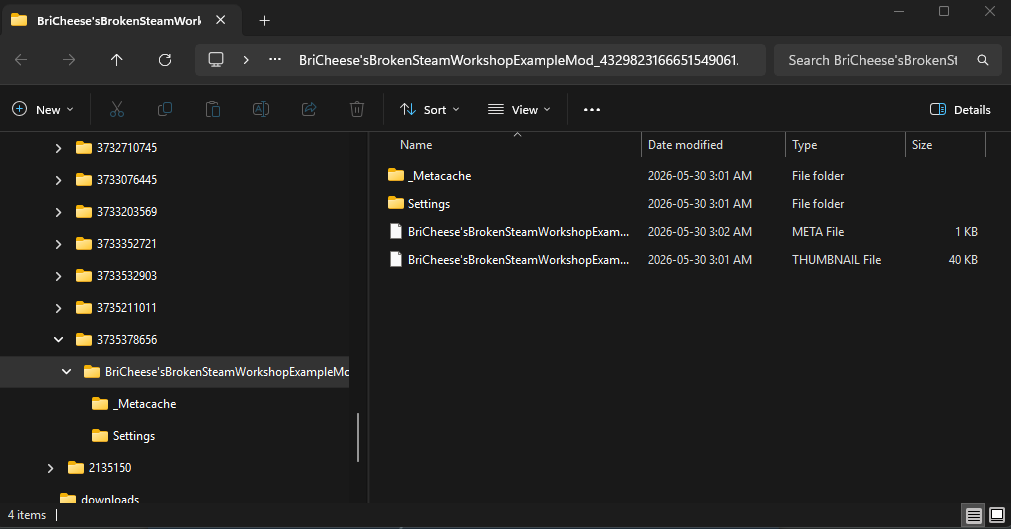Viewport: 1011px width, 529px height.
Task: Go forward in navigation history
Action: click(x=69, y=60)
